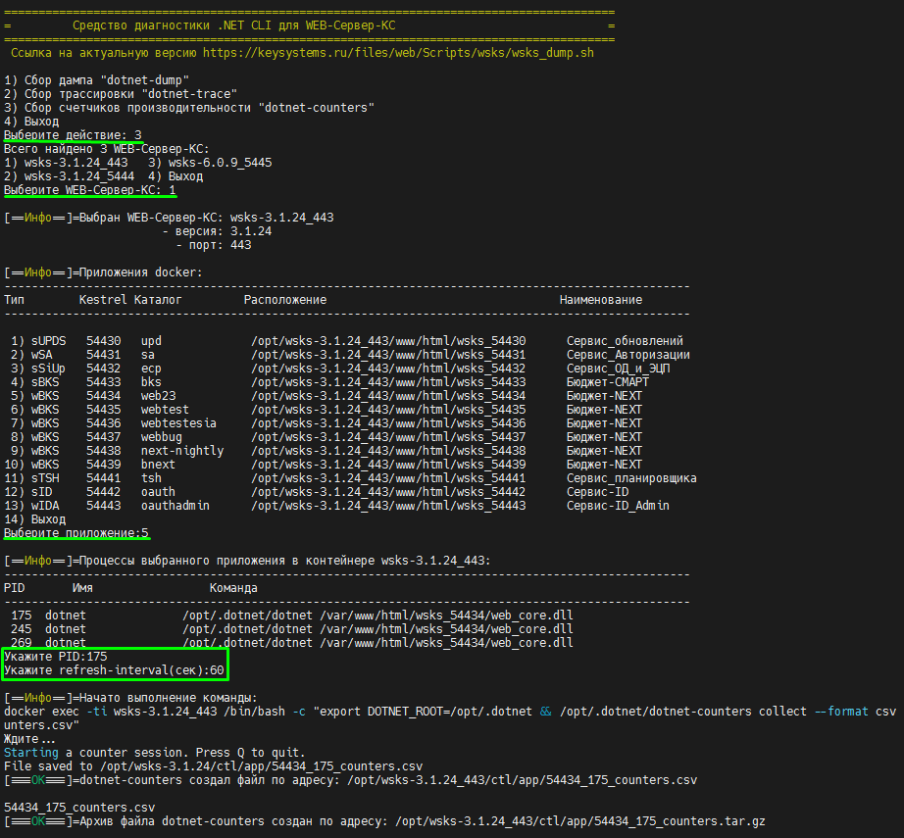
Task: Click catalog 'next-nightly' in row 9
Action: click(182, 451)
